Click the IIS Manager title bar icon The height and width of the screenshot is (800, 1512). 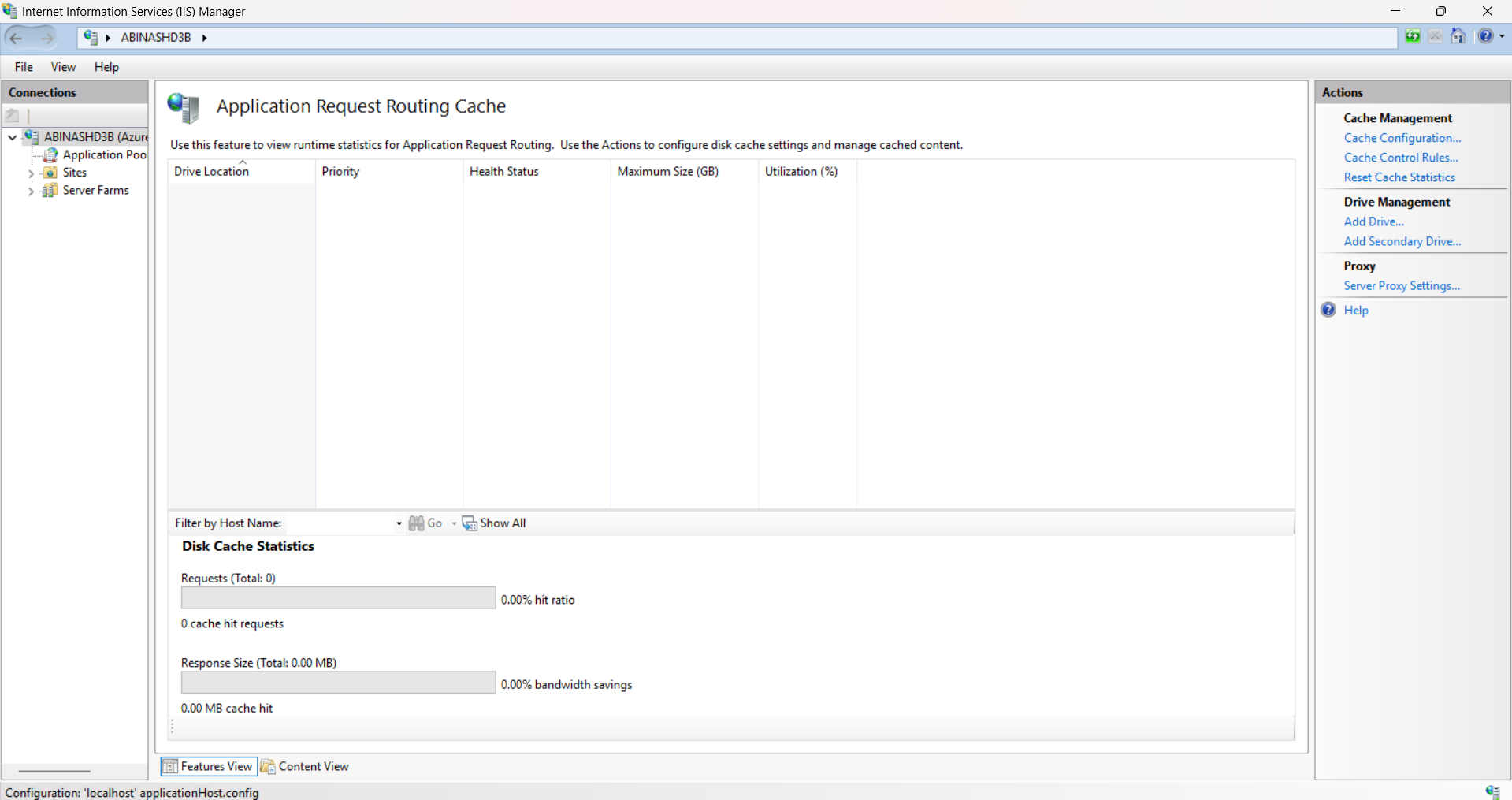coord(10,11)
